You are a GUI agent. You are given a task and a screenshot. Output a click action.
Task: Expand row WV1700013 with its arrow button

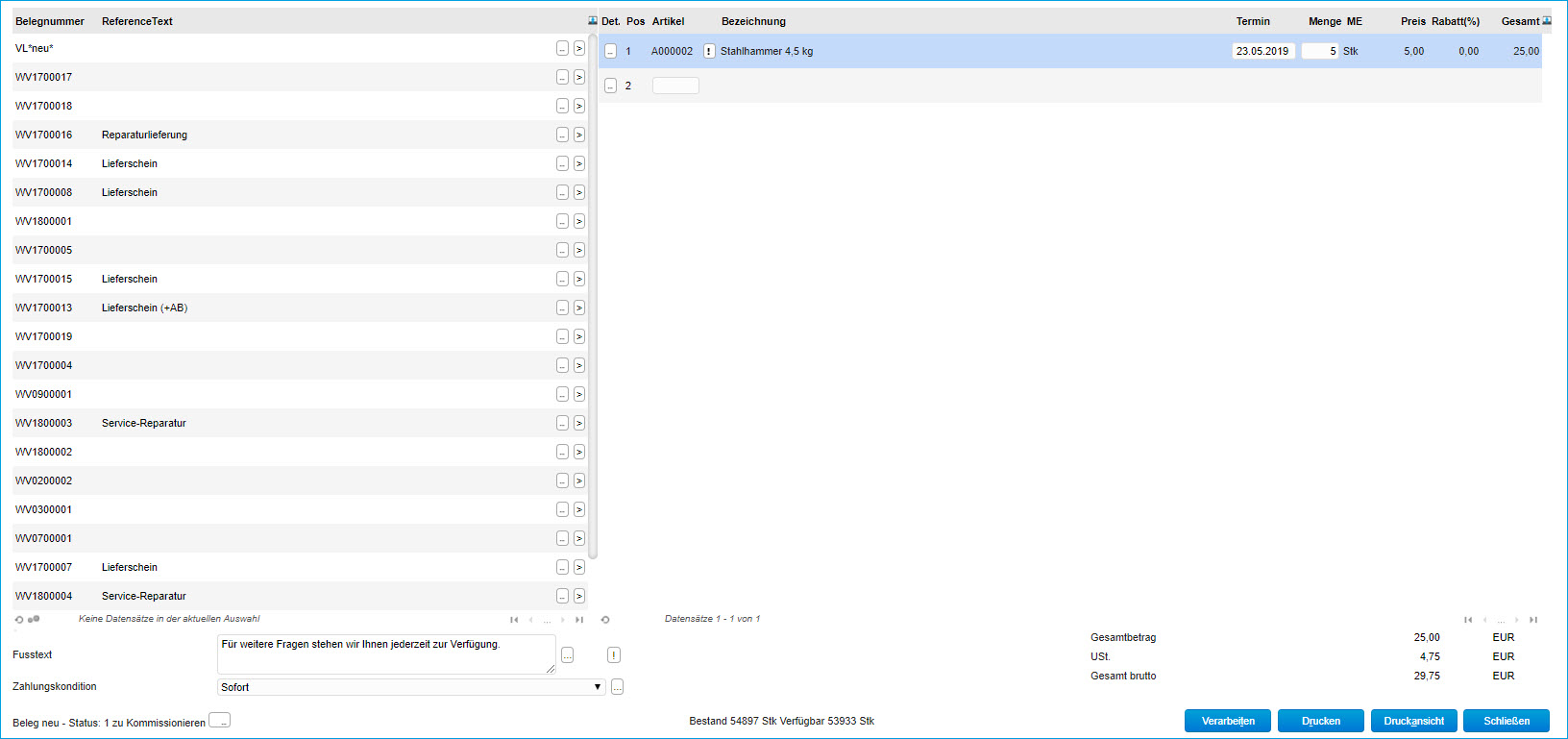point(579,308)
